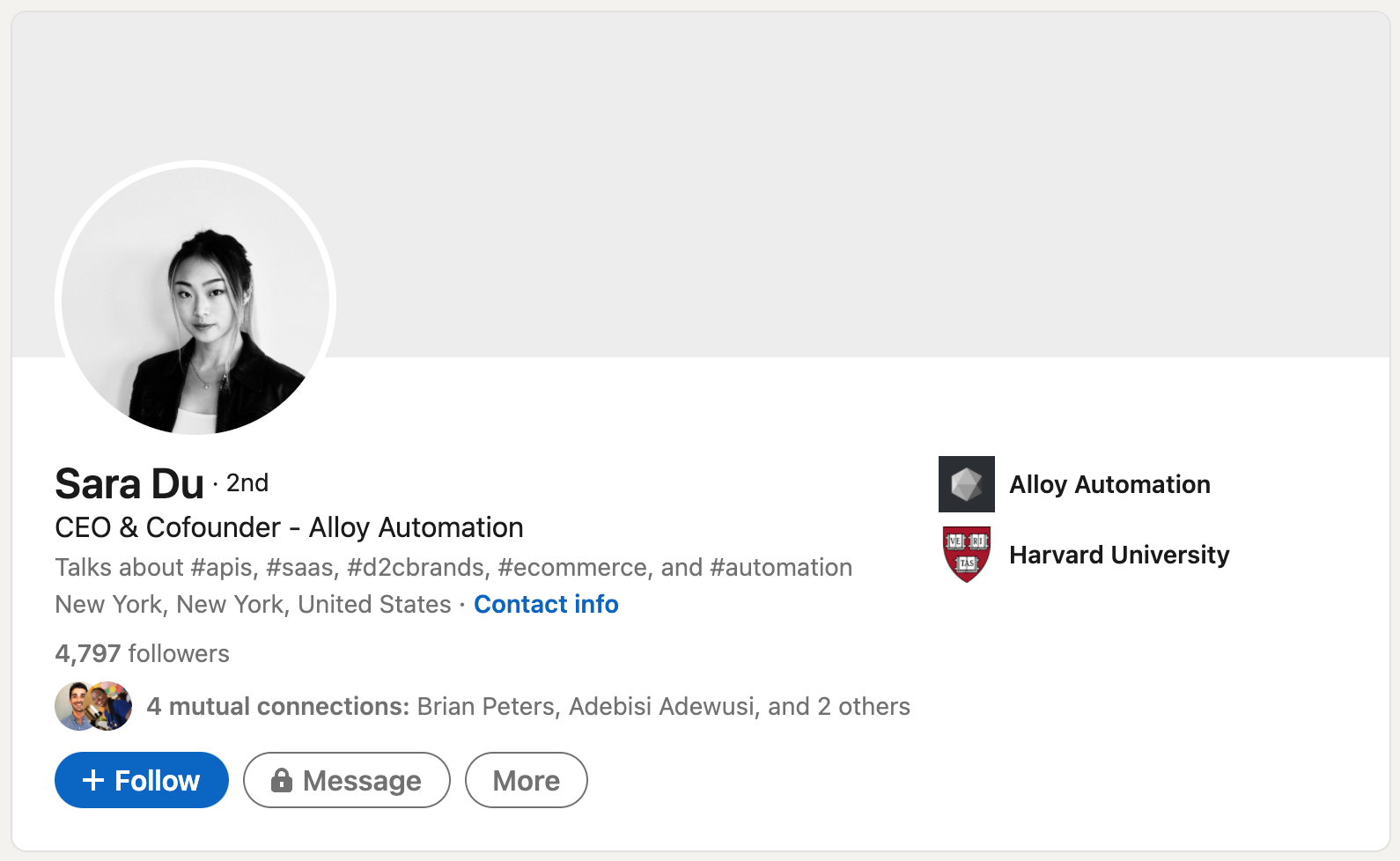Click the hashtag topics line
Image resolution: width=1400 pixels, height=861 pixels.
[x=453, y=567]
